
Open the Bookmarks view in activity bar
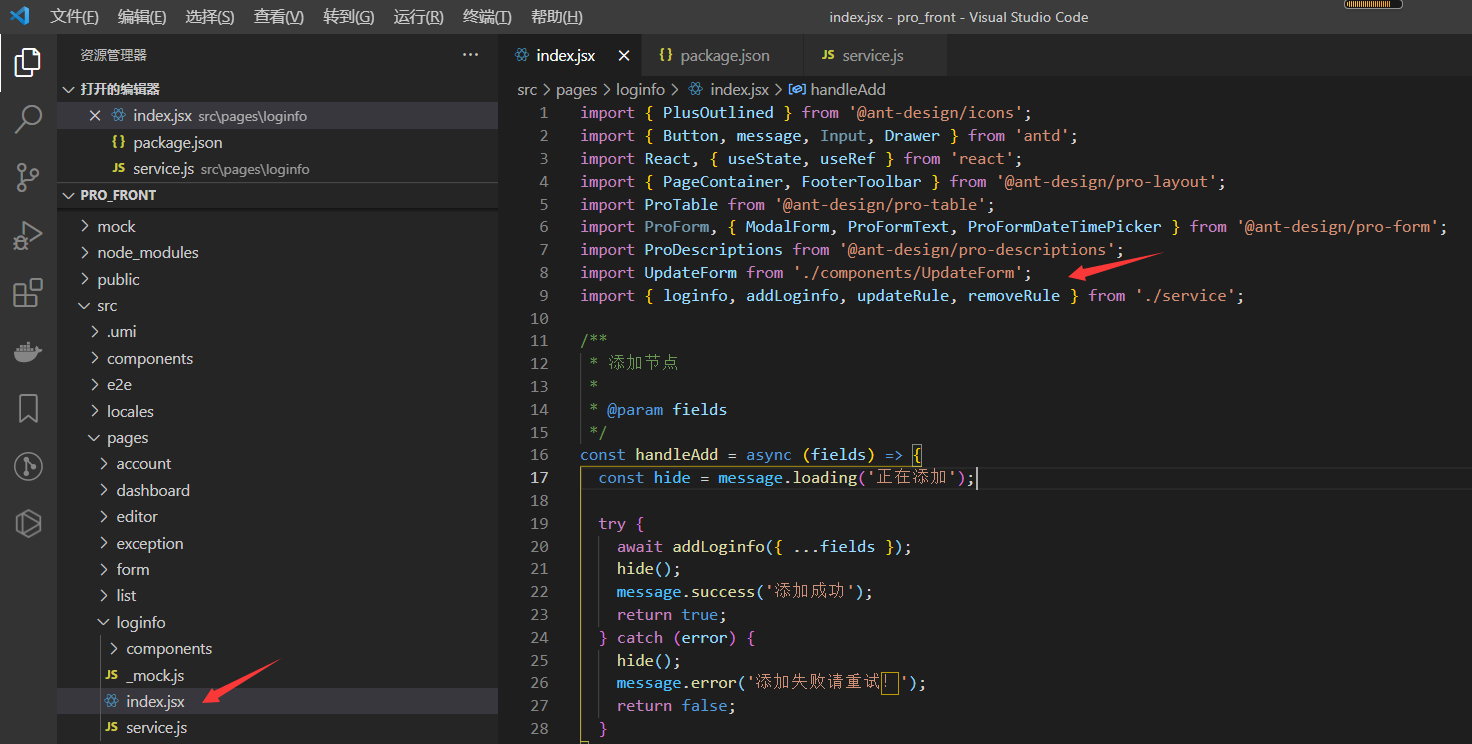pyautogui.click(x=28, y=408)
